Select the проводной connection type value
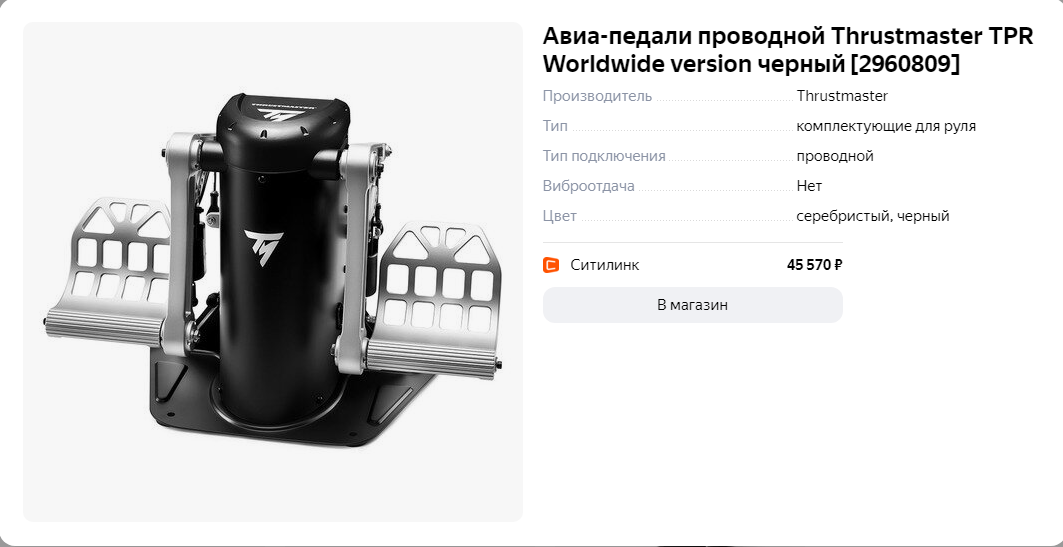This screenshot has height=547, width=1063. tap(835, 156)
